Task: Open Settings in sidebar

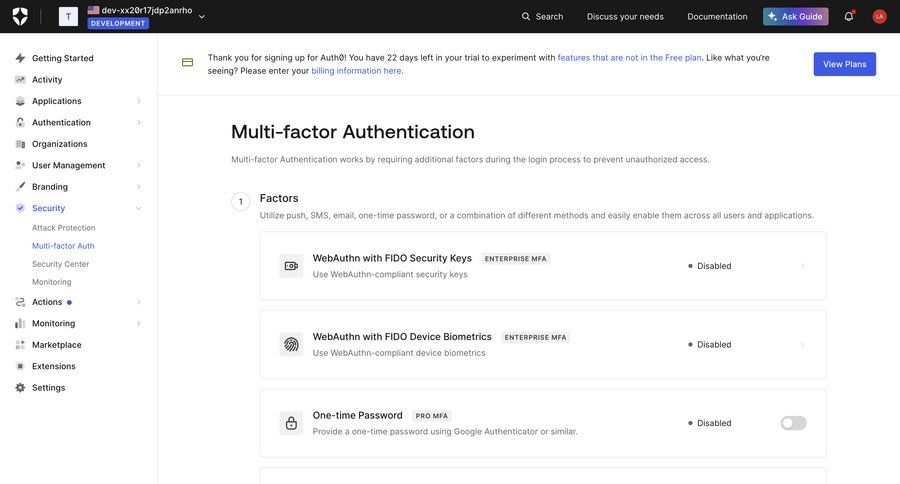Action: tap(49, 388)
